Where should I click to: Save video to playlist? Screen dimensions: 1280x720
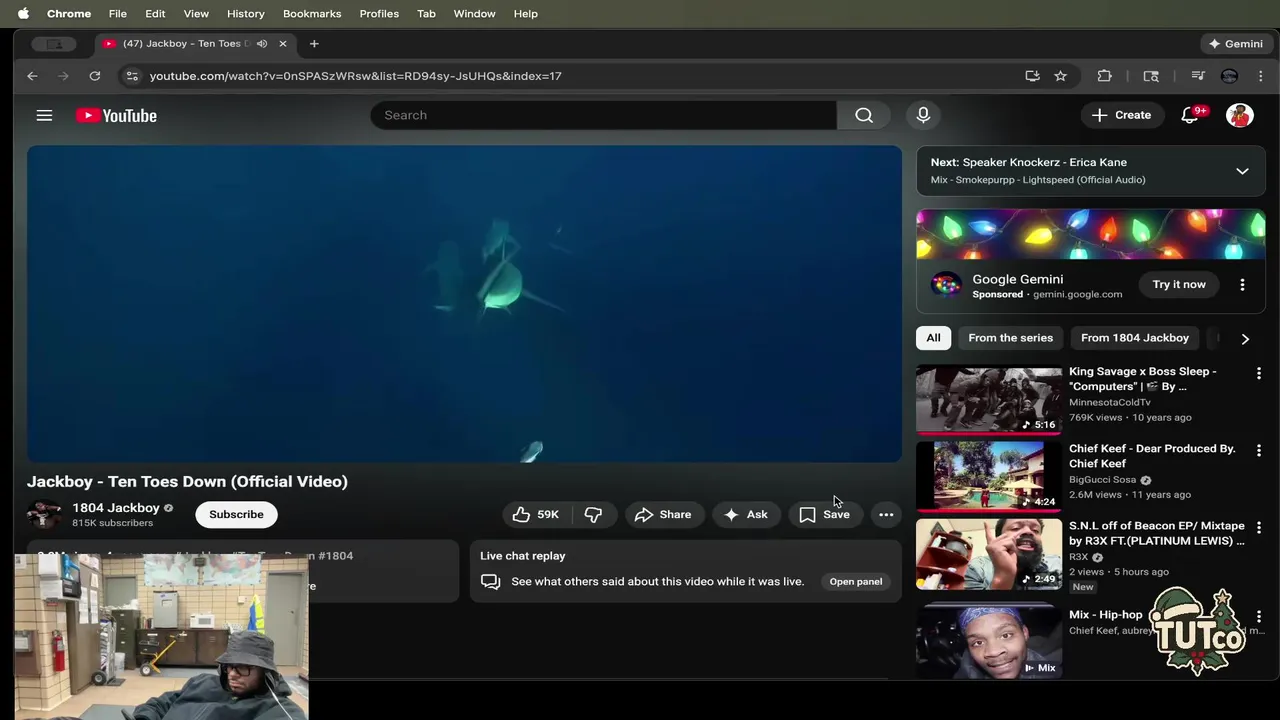pyautogui.click(x=825, y=514)
